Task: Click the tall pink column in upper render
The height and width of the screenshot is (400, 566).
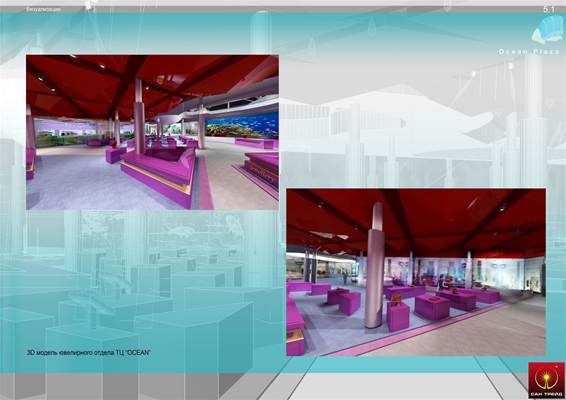Action: [140, 116]
